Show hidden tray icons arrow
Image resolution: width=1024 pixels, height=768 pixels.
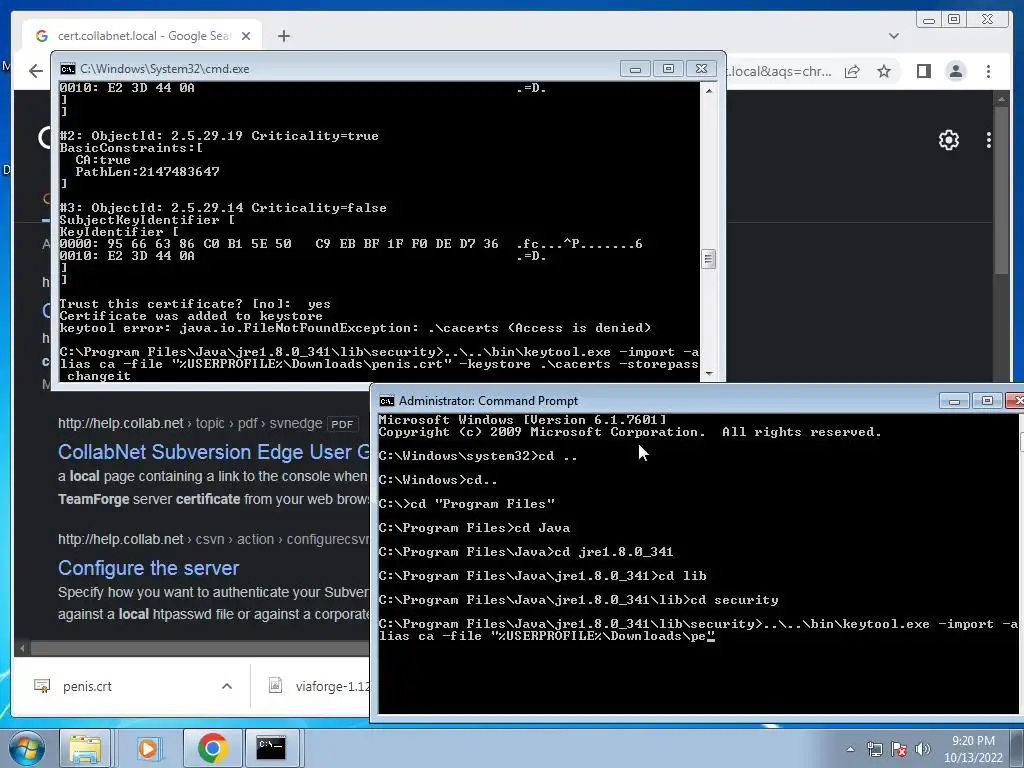coord(850,749)
